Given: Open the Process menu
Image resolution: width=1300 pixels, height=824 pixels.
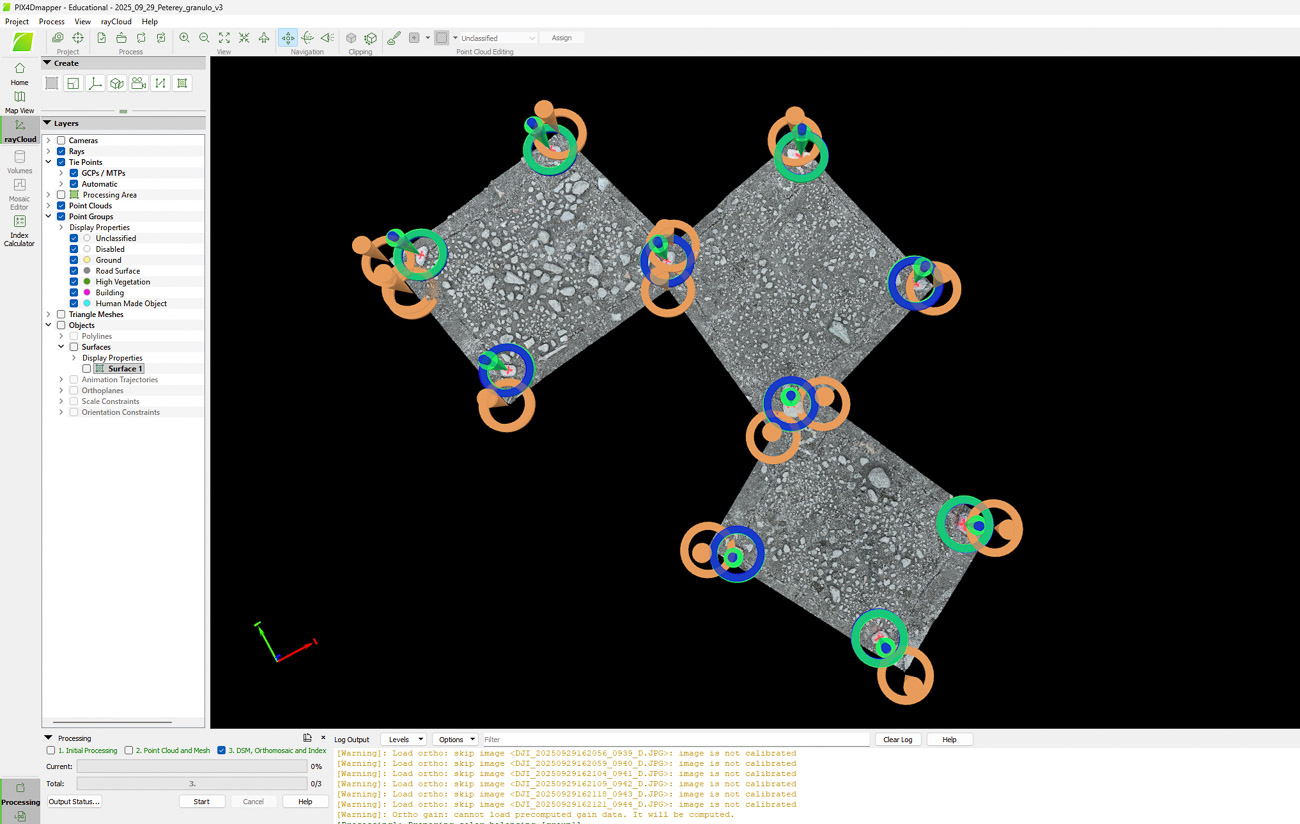Looking at the screenshot, I should coord(51,21).
